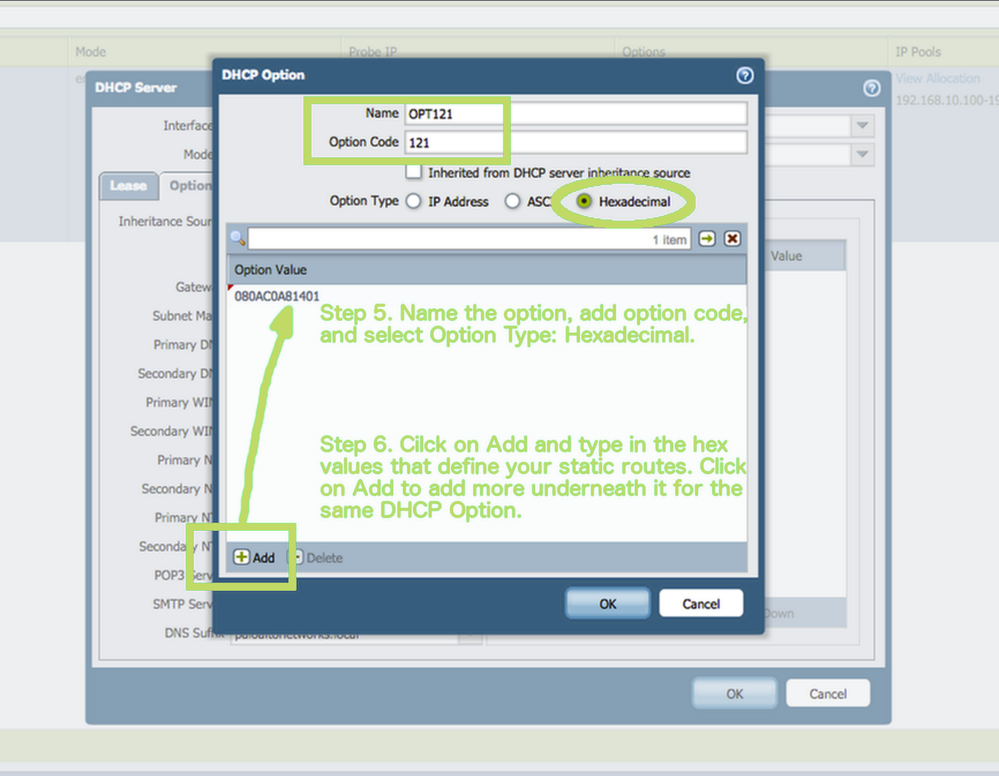Image resolution: width=999 pixels, height=776 pixels.
Task: Switch to Lease tab in DHCP Server
Action: point(128,185)
